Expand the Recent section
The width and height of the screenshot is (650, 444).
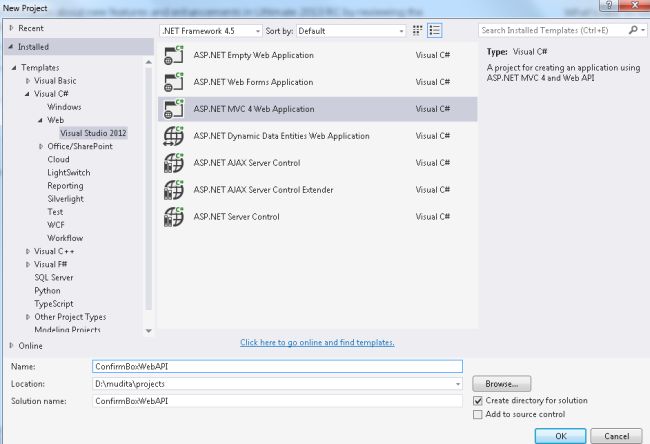click(x=11, y=28)
